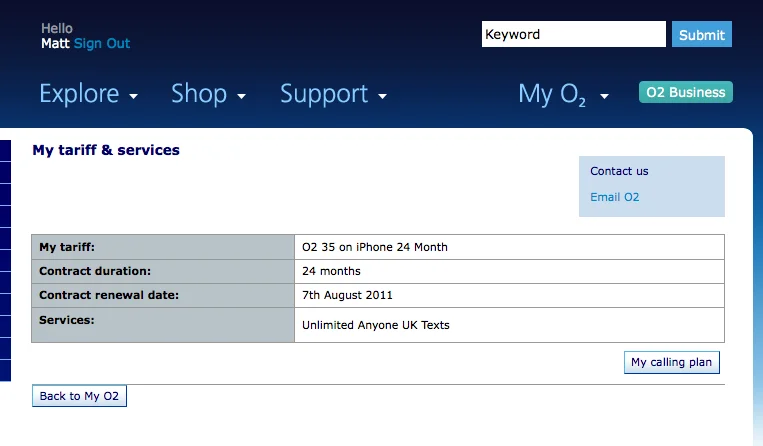Expand the Explore dropdown arrow

(x=133, y=96)
